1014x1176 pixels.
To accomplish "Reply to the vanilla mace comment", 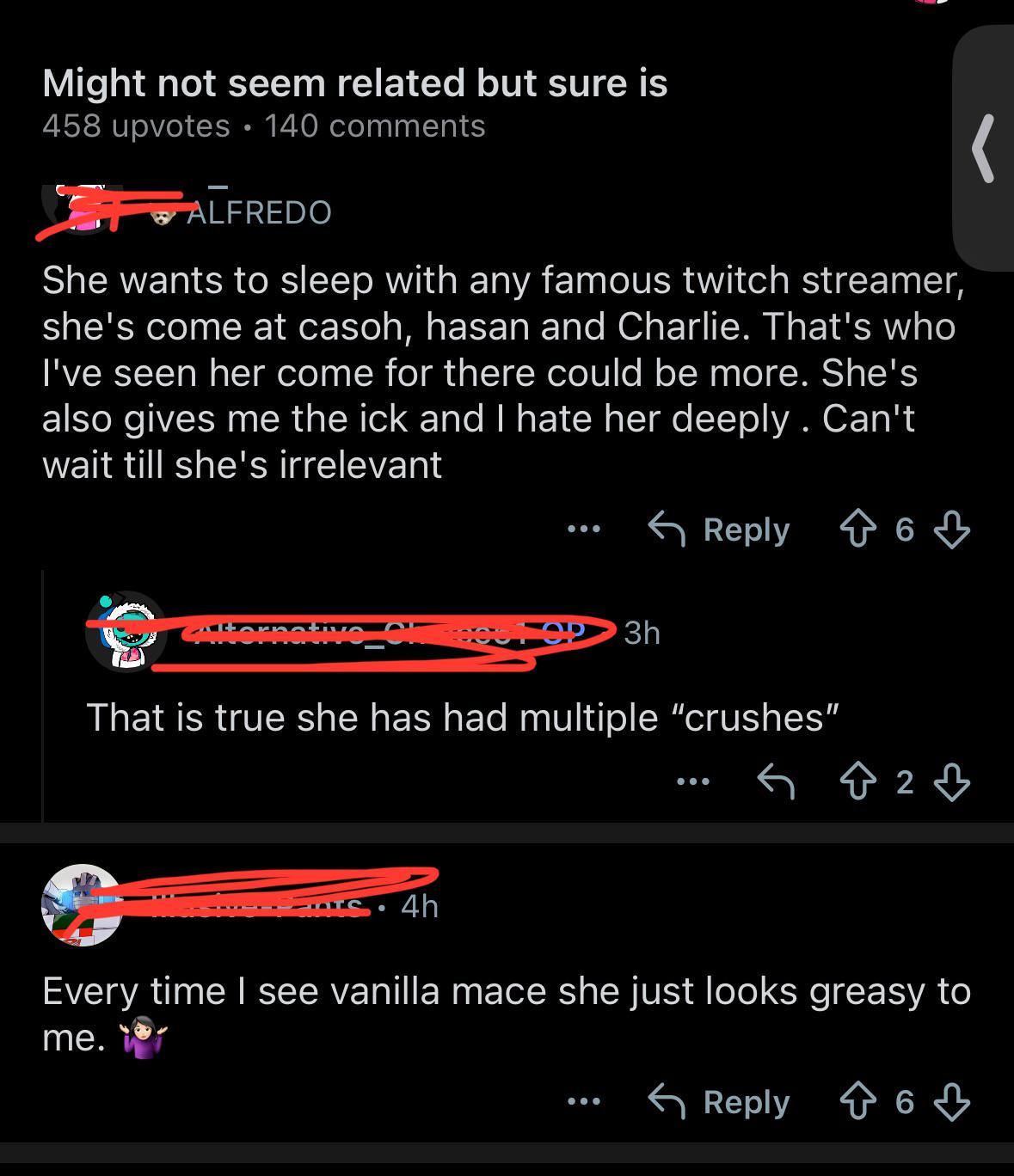I will [719, 1102].
